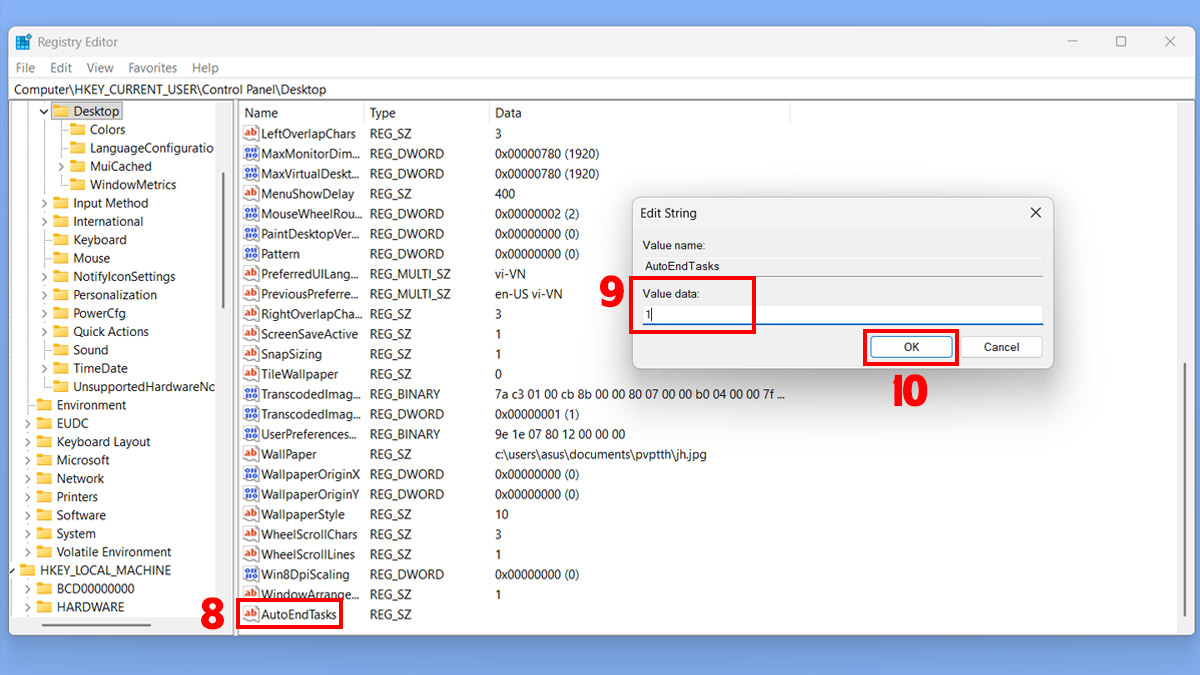Select the TileWallpaper value icon
The image size is (1200, 675).
click(252, 374)
